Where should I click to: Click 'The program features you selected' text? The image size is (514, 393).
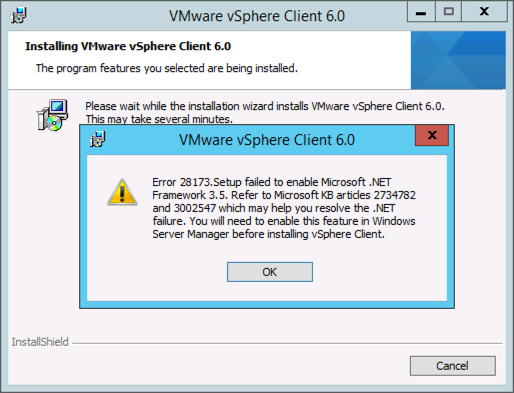tap(167, 68)
